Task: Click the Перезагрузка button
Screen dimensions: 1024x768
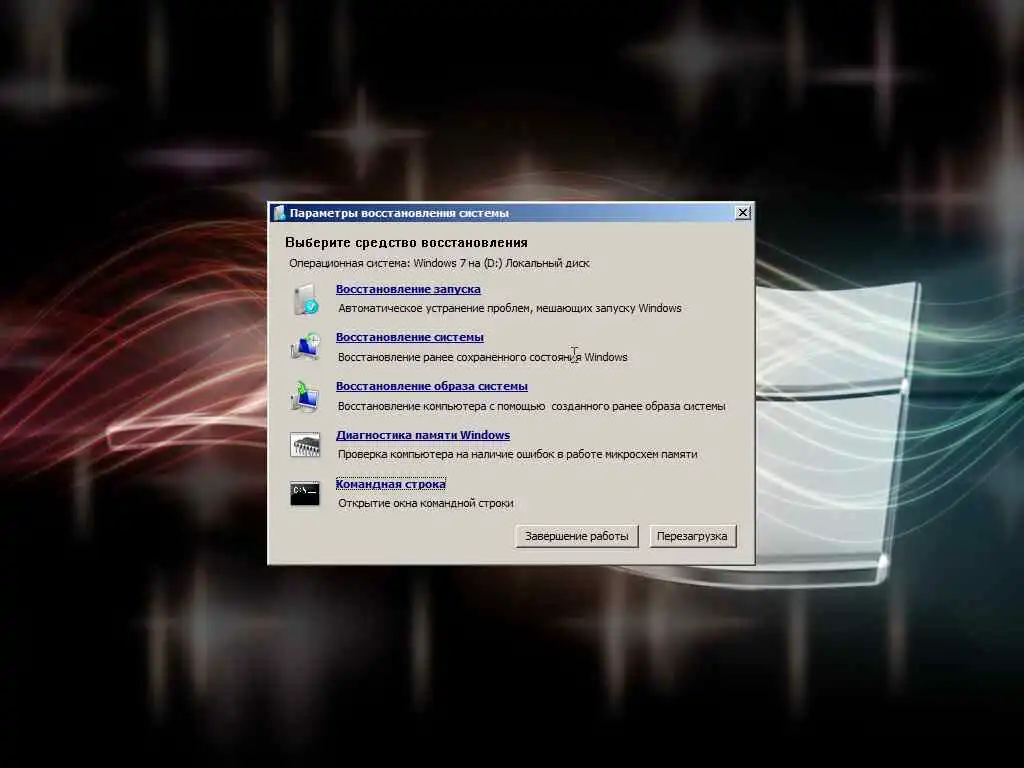Action: click(692, 536)
